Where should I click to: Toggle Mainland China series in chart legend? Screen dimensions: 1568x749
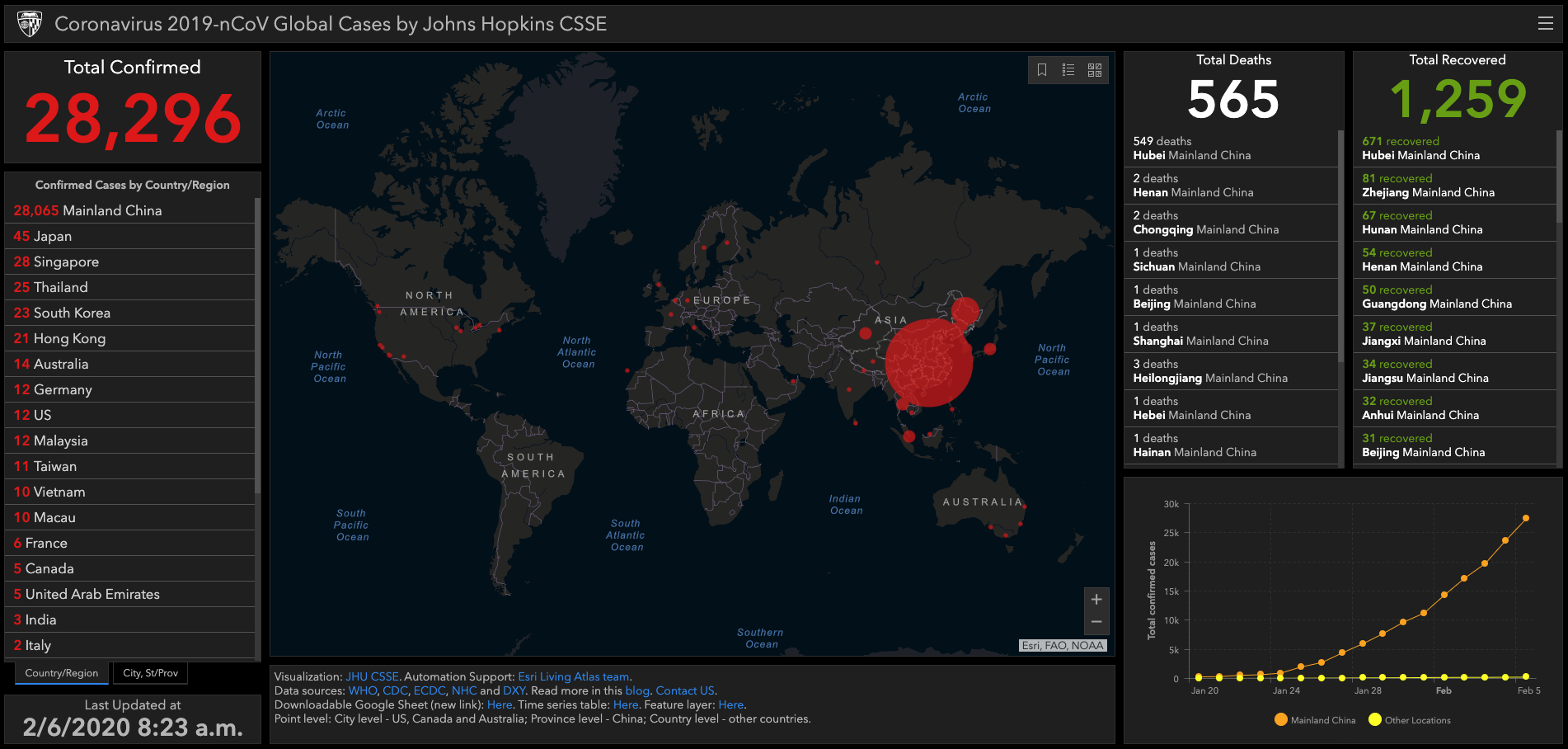[1315, 720]
